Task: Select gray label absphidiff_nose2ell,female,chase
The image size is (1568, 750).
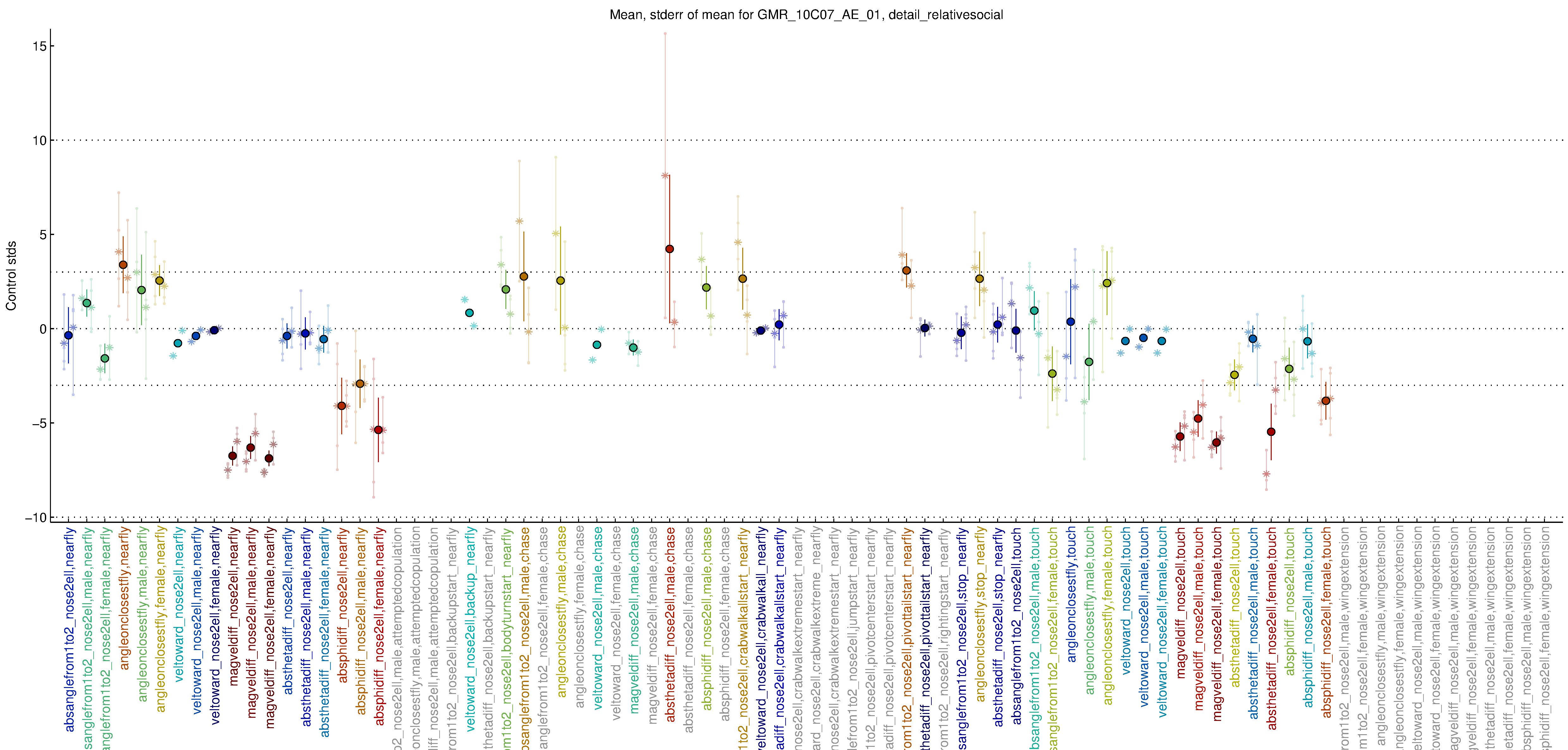Action: pos(725,624)
